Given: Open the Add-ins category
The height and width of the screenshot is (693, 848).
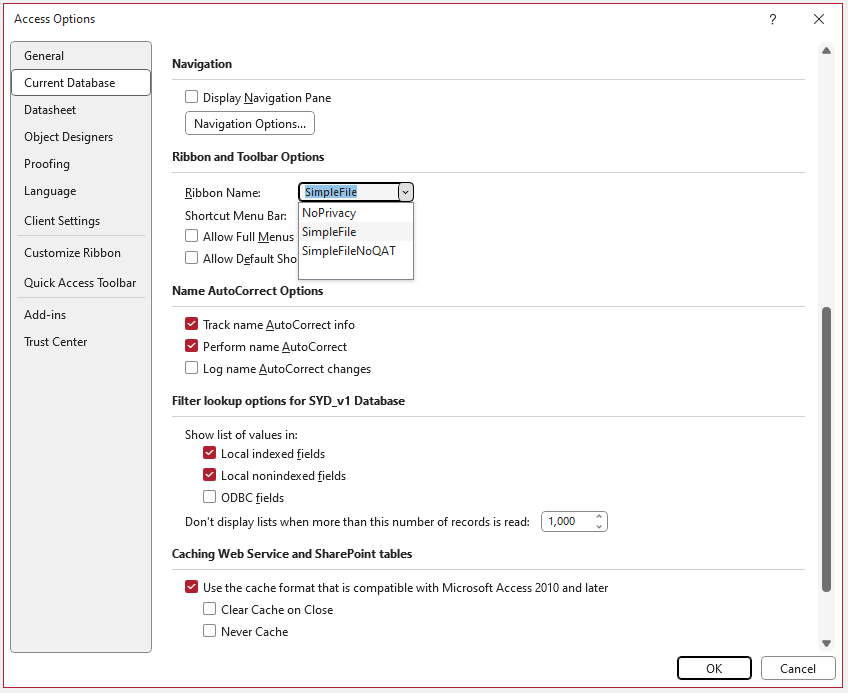Looking at the screenshot, I should (81, 315).
